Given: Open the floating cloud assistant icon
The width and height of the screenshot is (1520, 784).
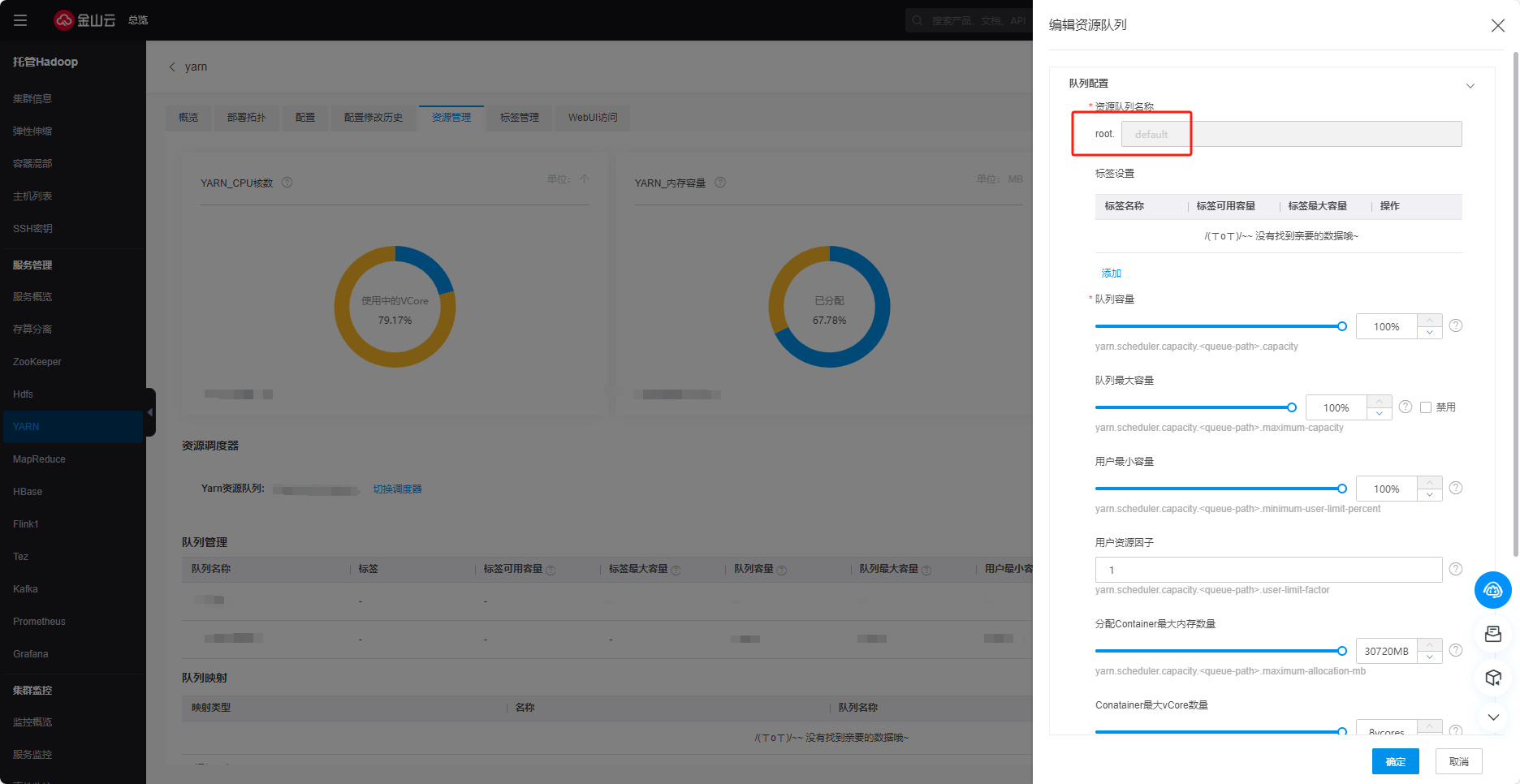Looking at the screenshot, I should pos(1492,590).
